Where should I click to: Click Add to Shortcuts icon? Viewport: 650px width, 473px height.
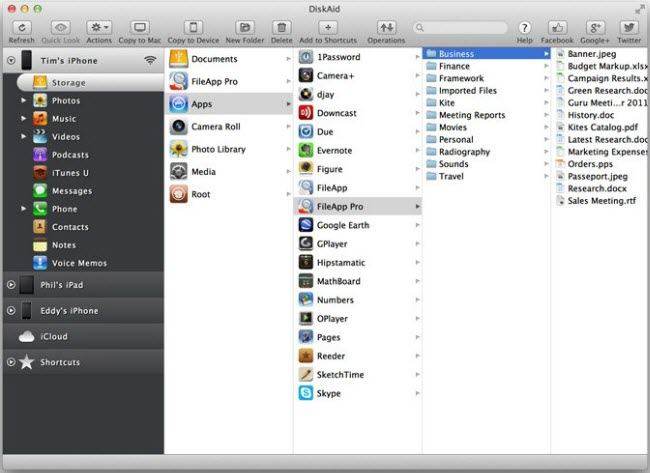click(x=328, y=28)
